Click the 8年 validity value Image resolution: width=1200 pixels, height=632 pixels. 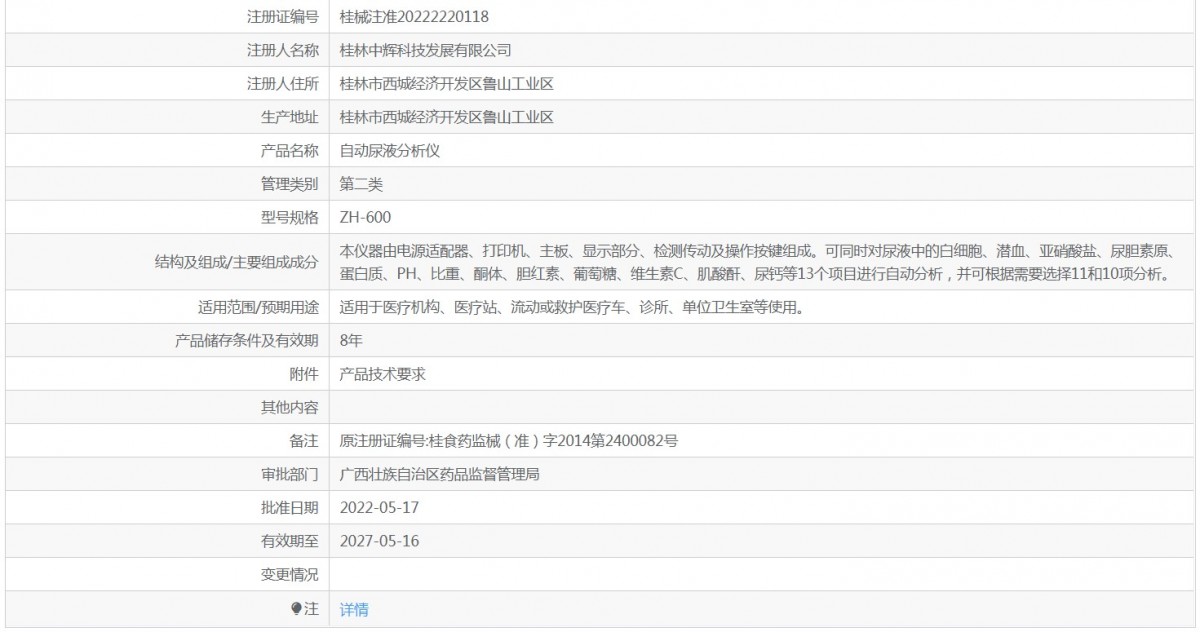tap(351, 340)
